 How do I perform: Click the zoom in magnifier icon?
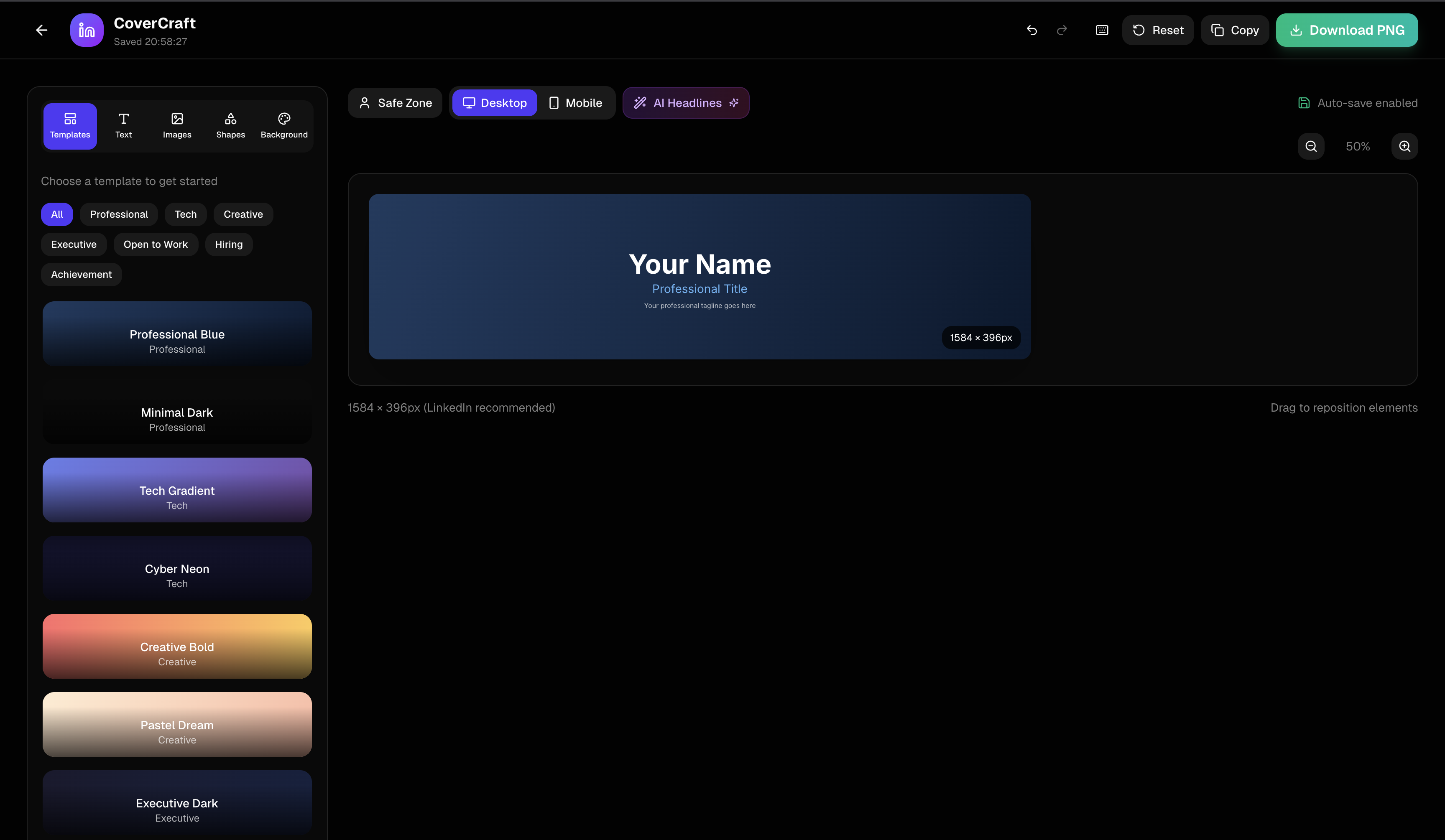click(x=1404, y=146)
